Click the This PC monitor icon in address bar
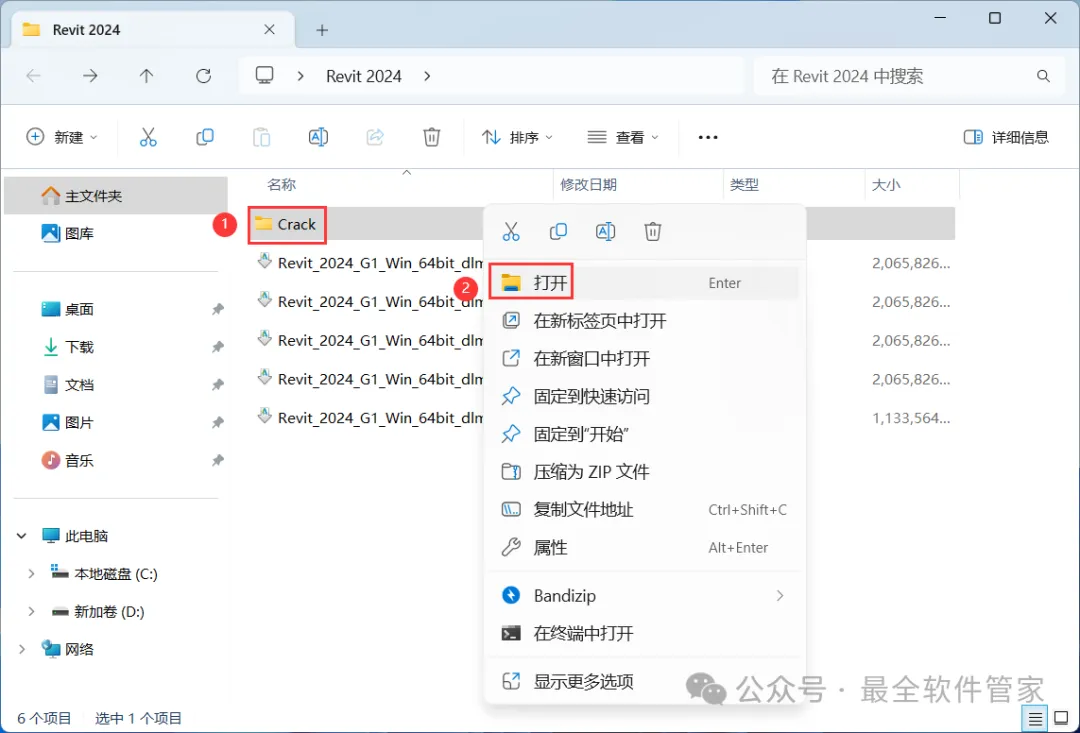 pos(264,75)
